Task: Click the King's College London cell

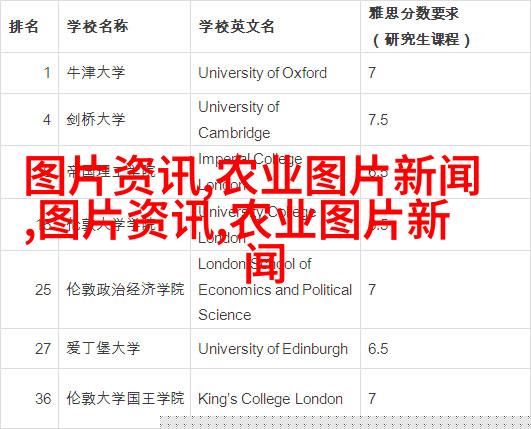Action: 270,399
